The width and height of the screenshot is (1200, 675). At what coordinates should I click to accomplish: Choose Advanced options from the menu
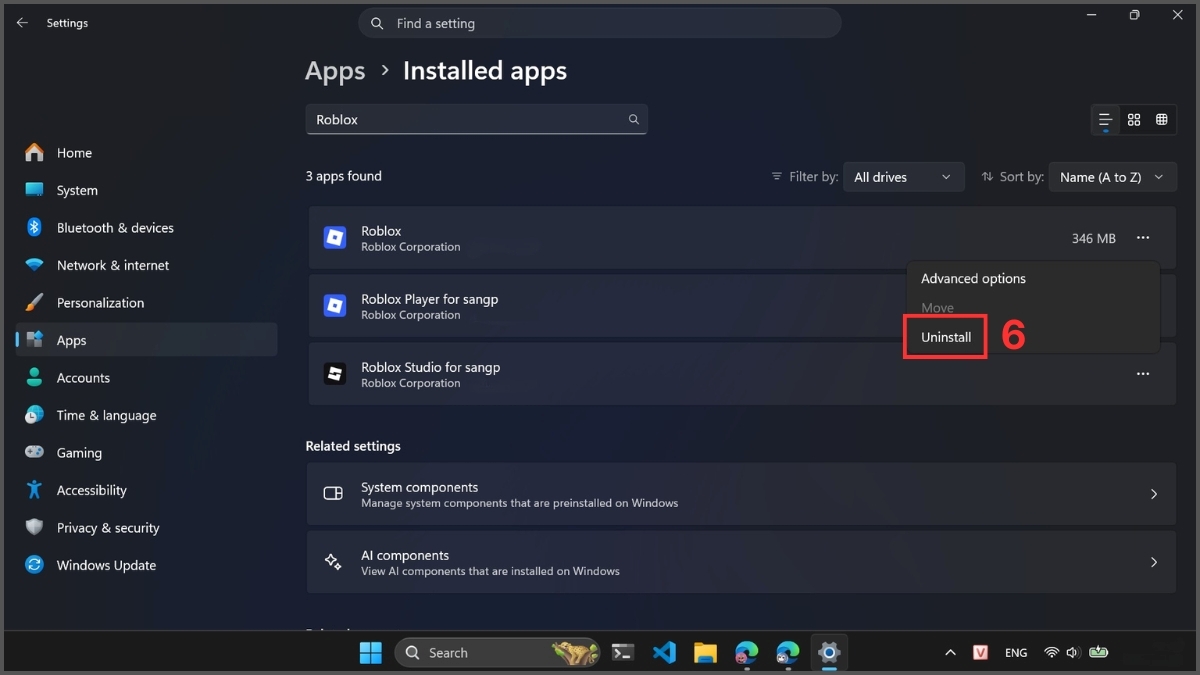973,279
